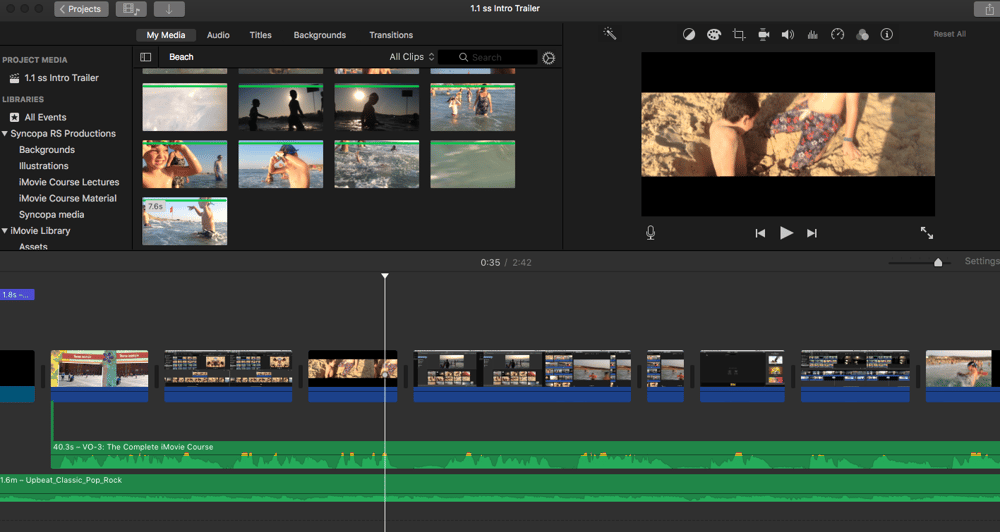Open the Syncopa media event

pos(52,214)
